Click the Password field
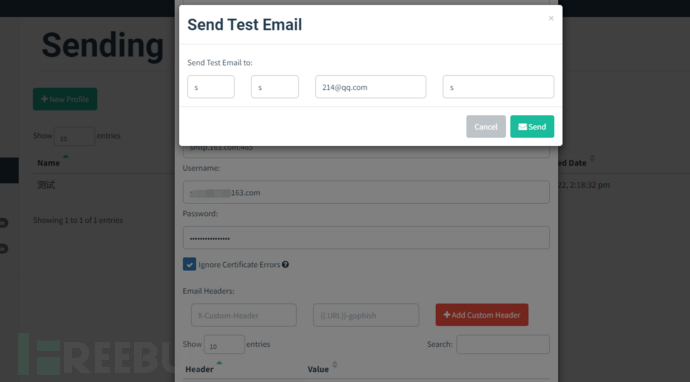Screen dimensions: 690x382 click(x=366, y=238)
